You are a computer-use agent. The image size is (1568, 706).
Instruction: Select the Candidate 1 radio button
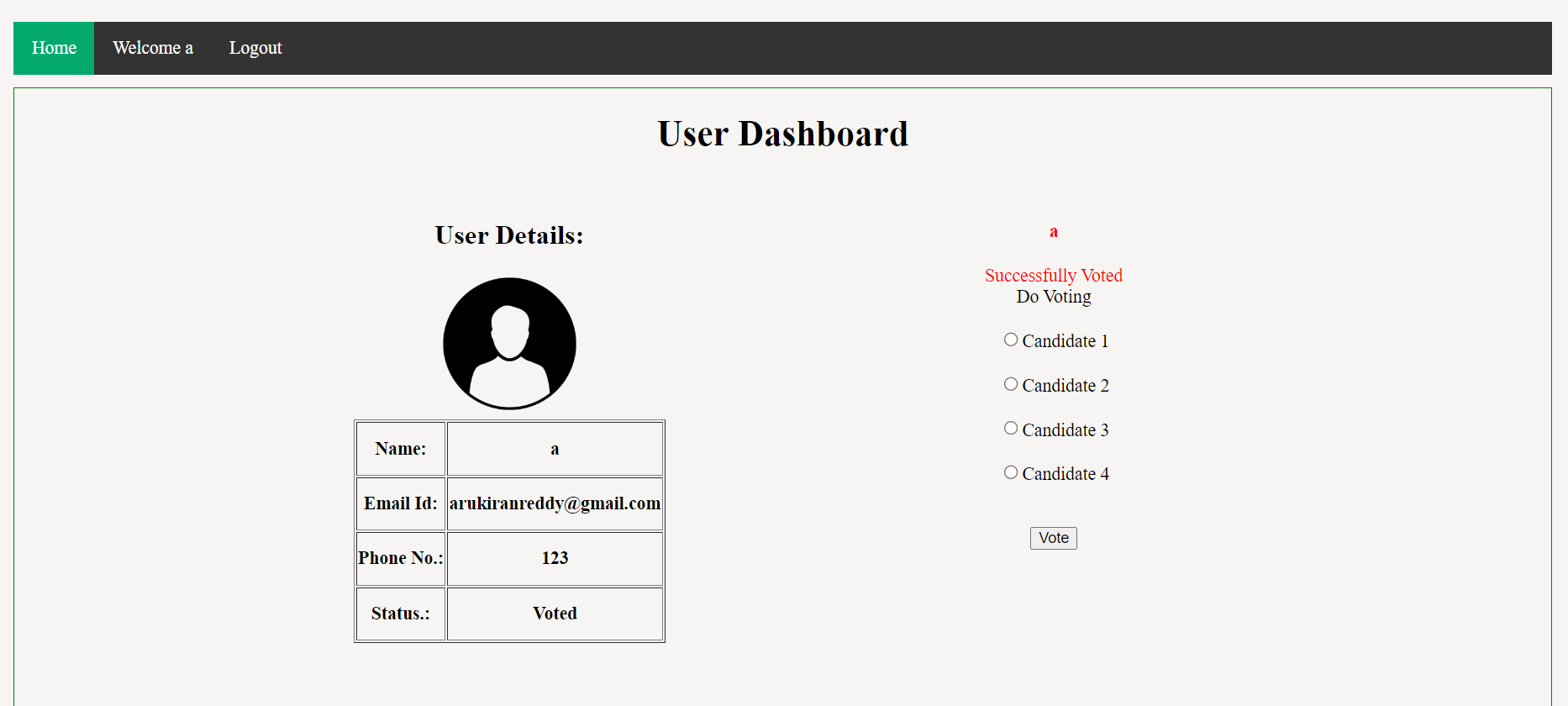pyautogui.click(x=1011, y=340)
